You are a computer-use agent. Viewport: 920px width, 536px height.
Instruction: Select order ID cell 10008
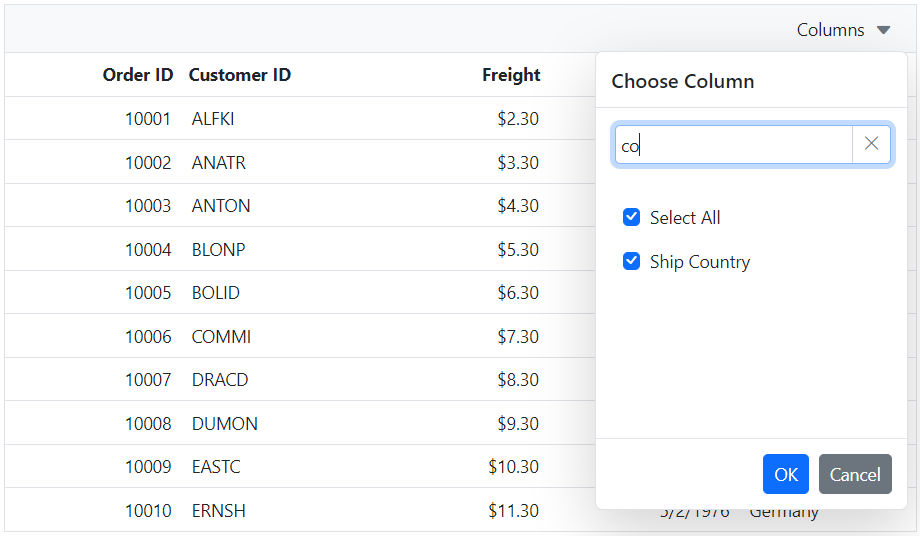click(148, 423)
